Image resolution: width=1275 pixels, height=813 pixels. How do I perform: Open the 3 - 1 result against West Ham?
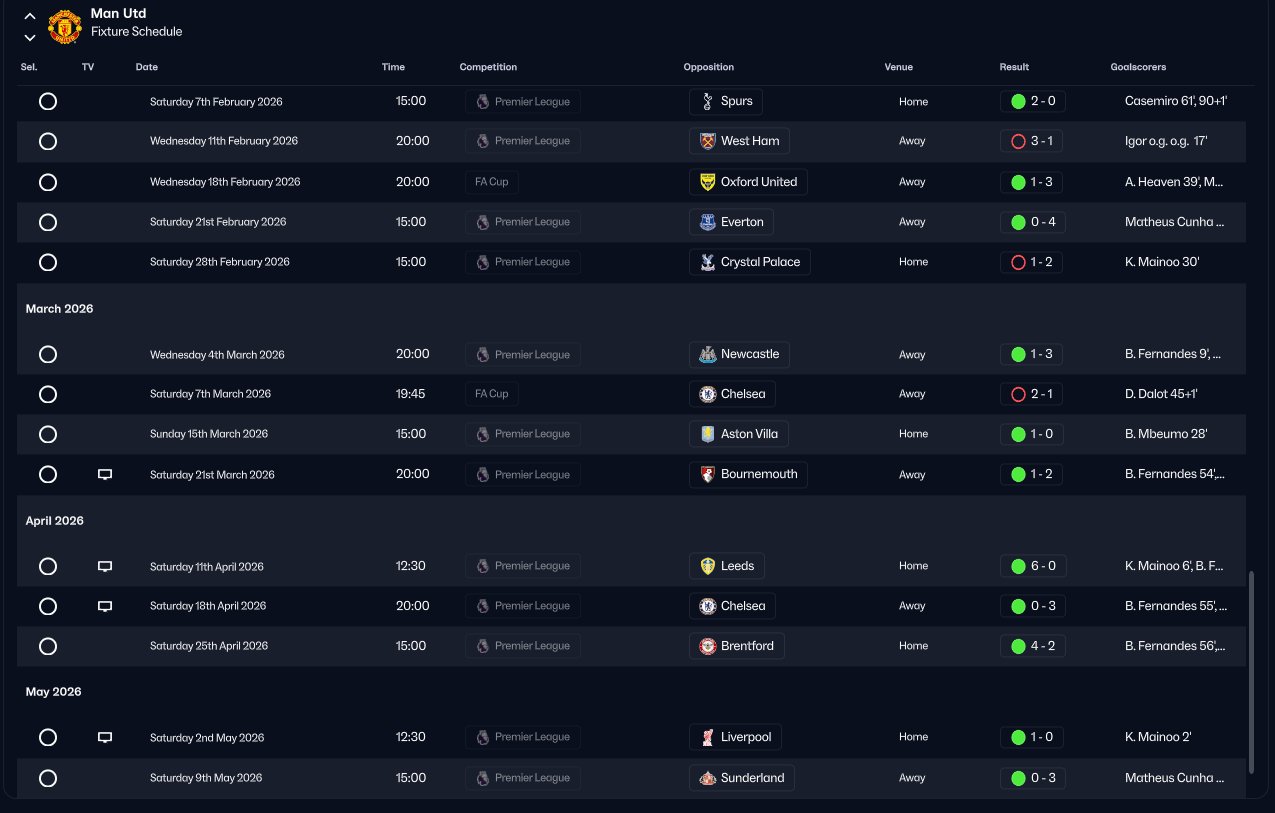[1031, 141]
